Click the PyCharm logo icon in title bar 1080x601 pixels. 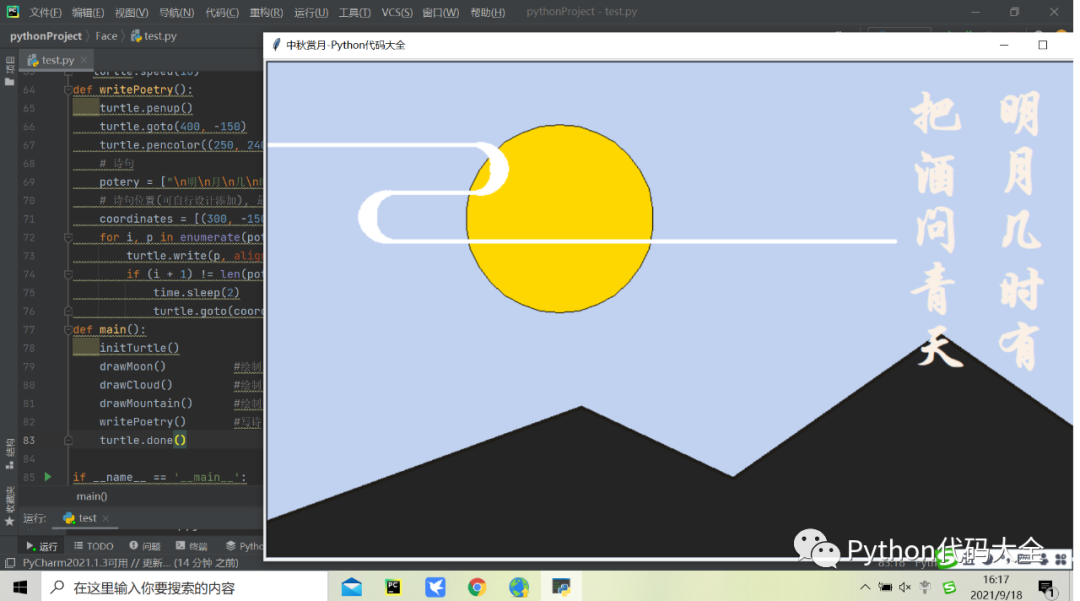(12, 12)
